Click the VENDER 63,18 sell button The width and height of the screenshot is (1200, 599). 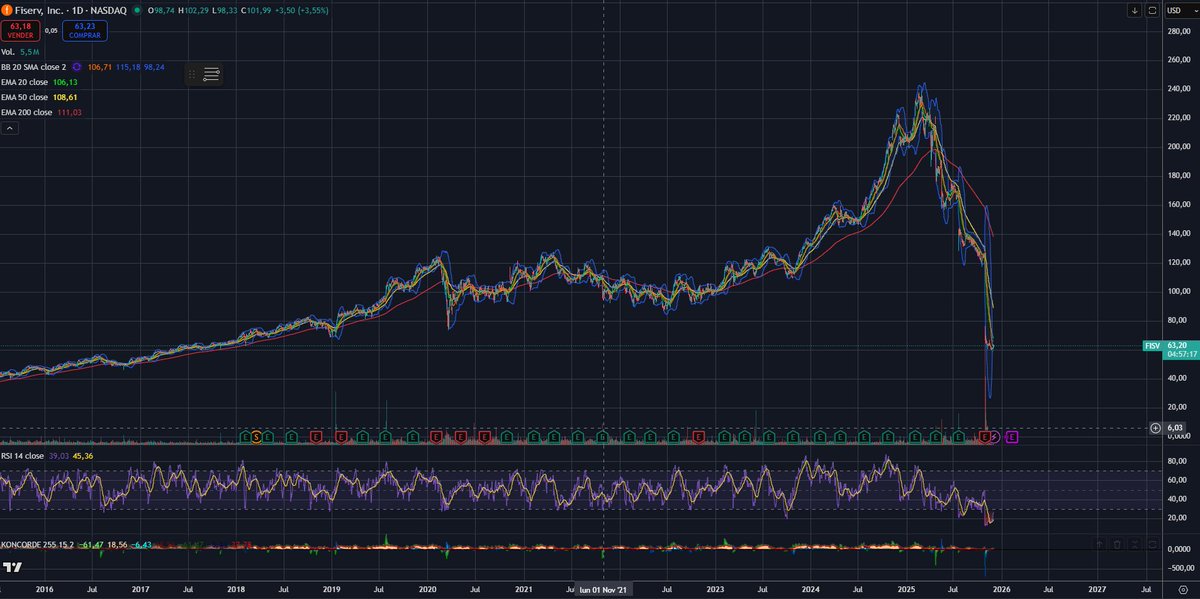(x=20, y=31)
